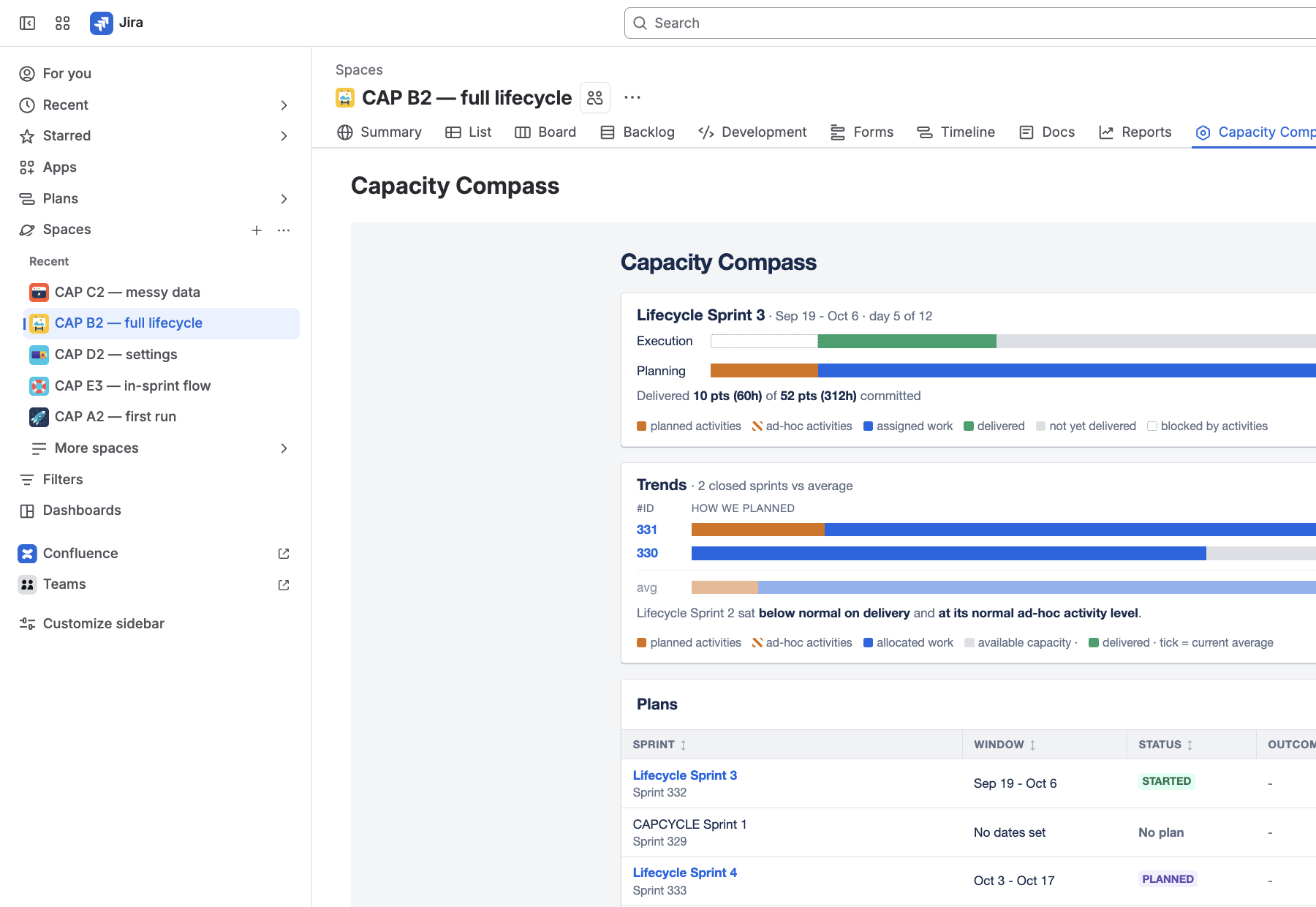1316x907 pixels.
Task: Click the green delivered segment of Execution bar
Action: [907, 342]
